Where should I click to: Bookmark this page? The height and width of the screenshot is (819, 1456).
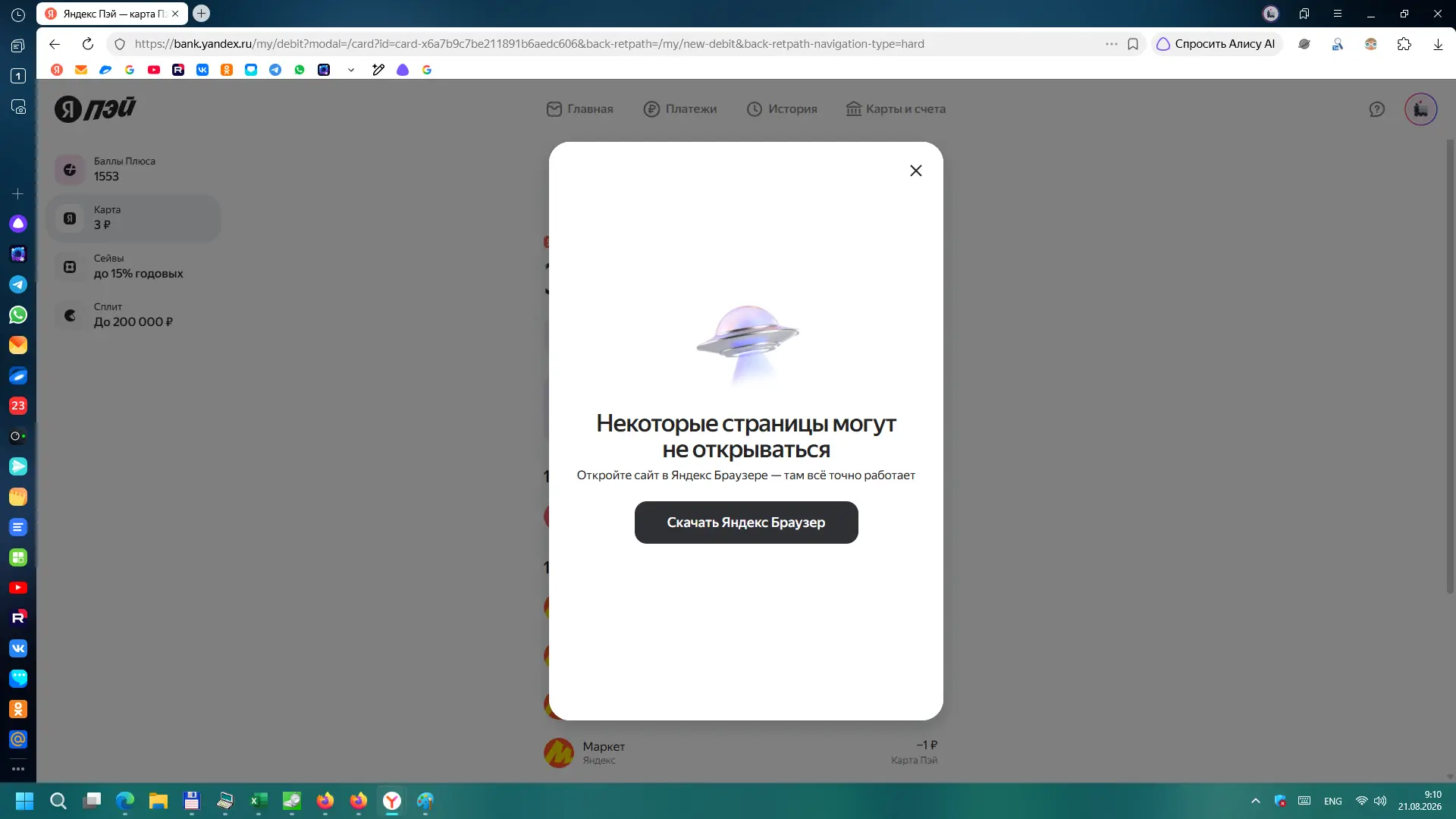[x=1133, y=44]
